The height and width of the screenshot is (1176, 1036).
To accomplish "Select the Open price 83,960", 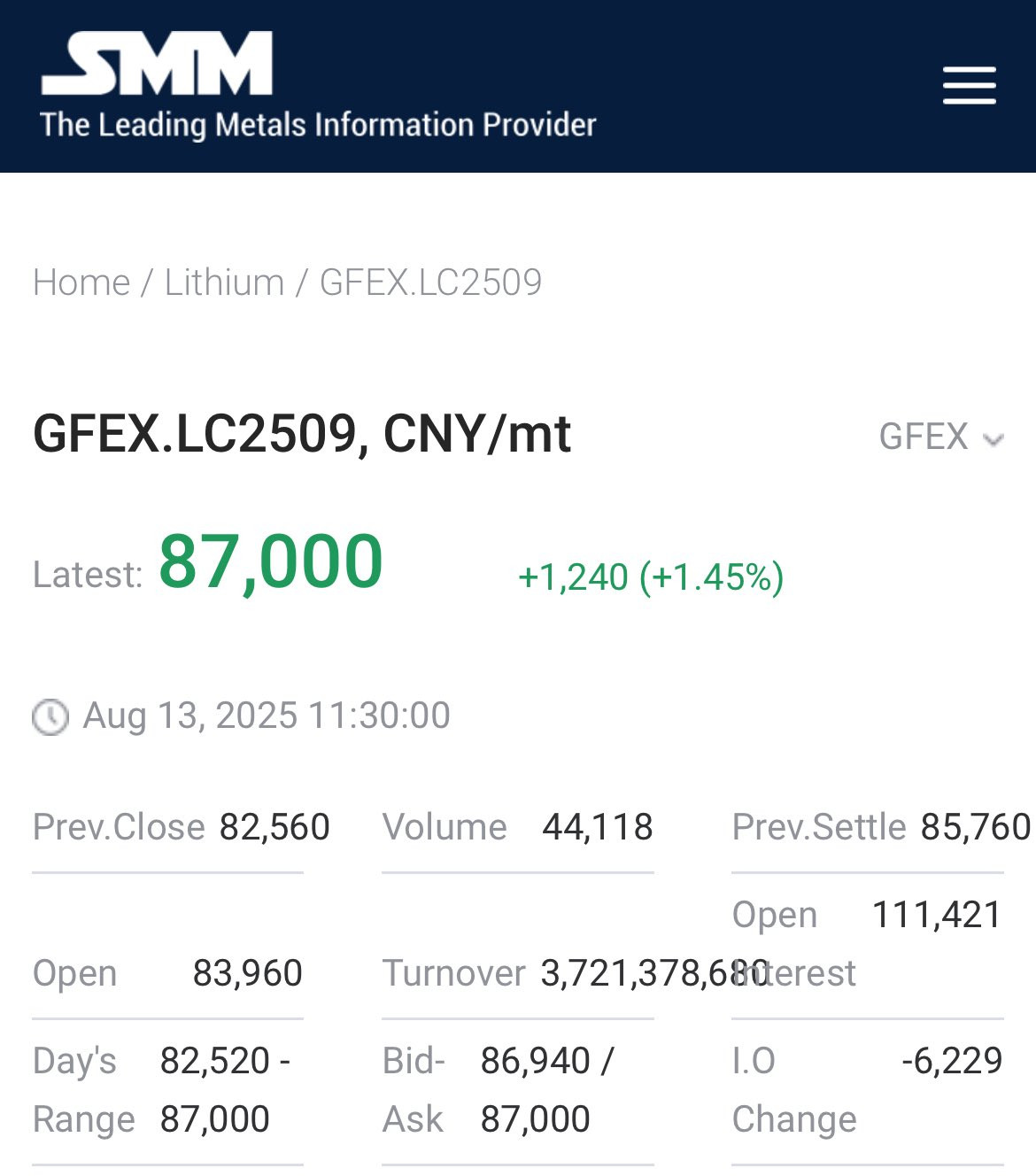I will coord(248,973).
